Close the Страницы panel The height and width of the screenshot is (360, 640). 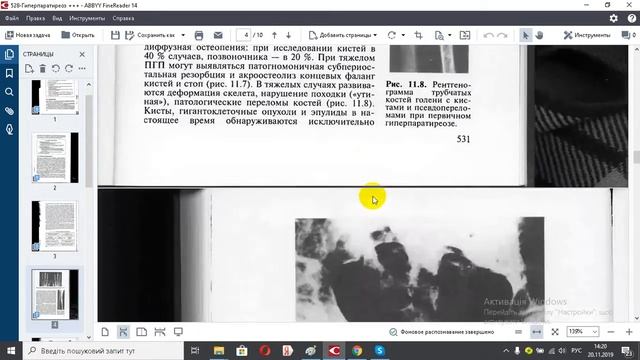[82, 54]
